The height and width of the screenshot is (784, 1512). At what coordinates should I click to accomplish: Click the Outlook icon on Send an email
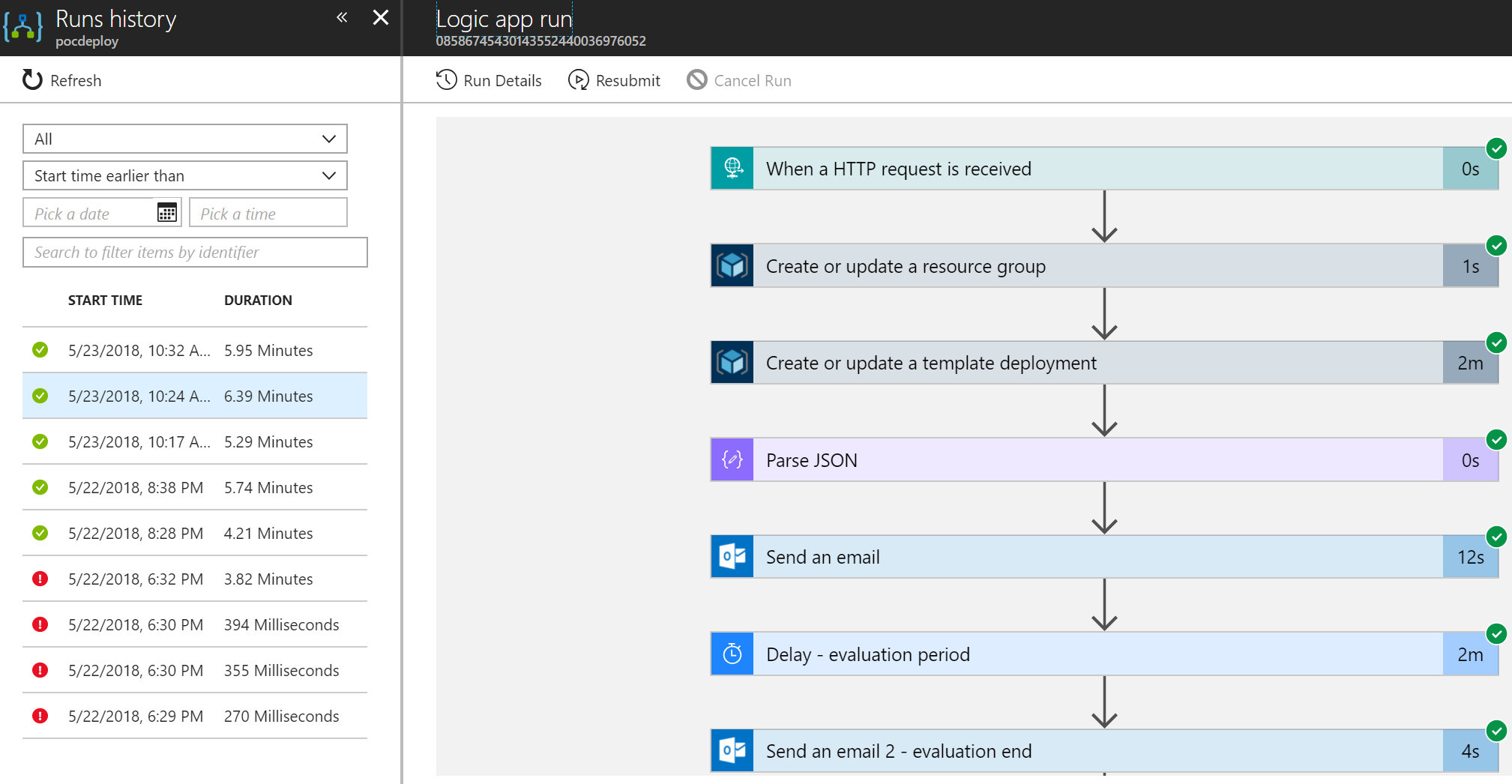click(x=732, y=557)
